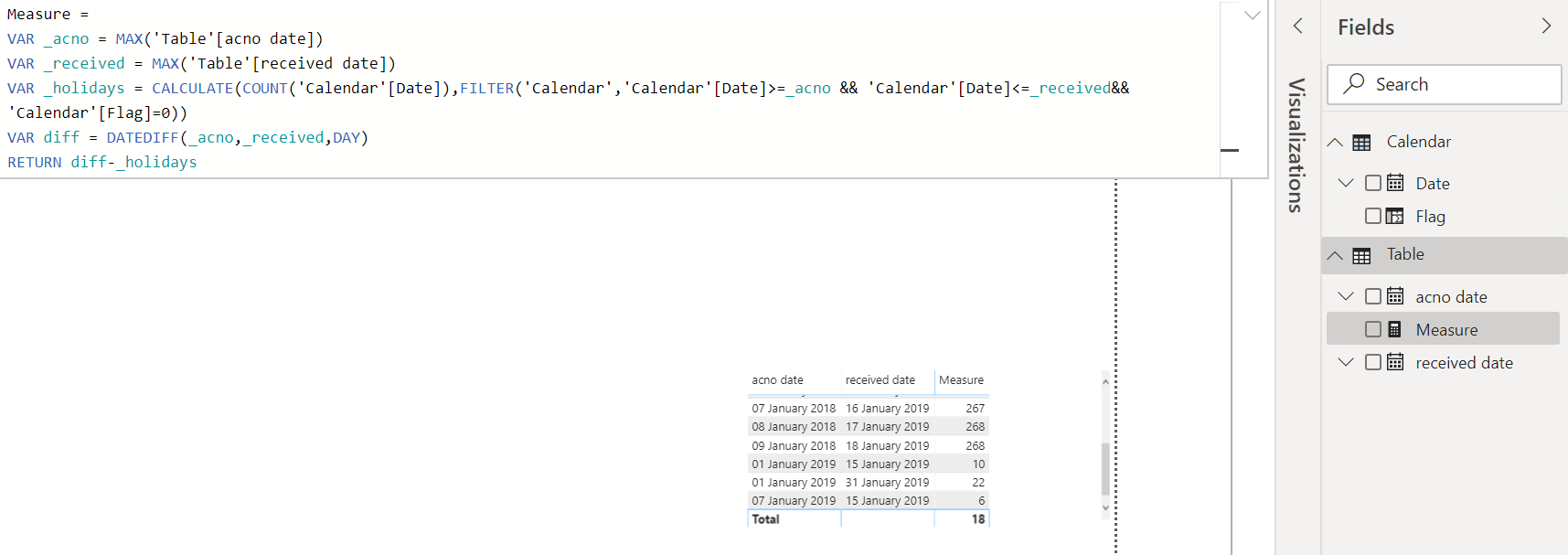
Task: Expand the received date field hierarchy
Action: click(x=1346, y=362)
